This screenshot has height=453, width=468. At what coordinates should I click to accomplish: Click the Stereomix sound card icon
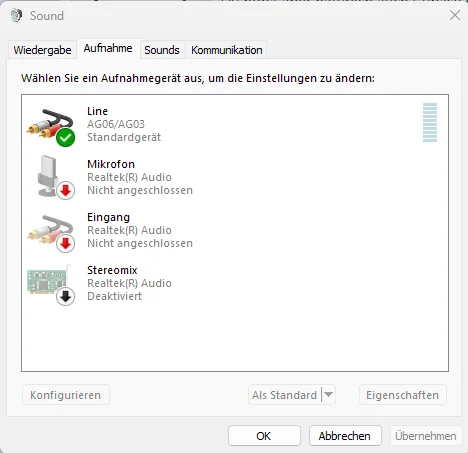coord(51,285)
